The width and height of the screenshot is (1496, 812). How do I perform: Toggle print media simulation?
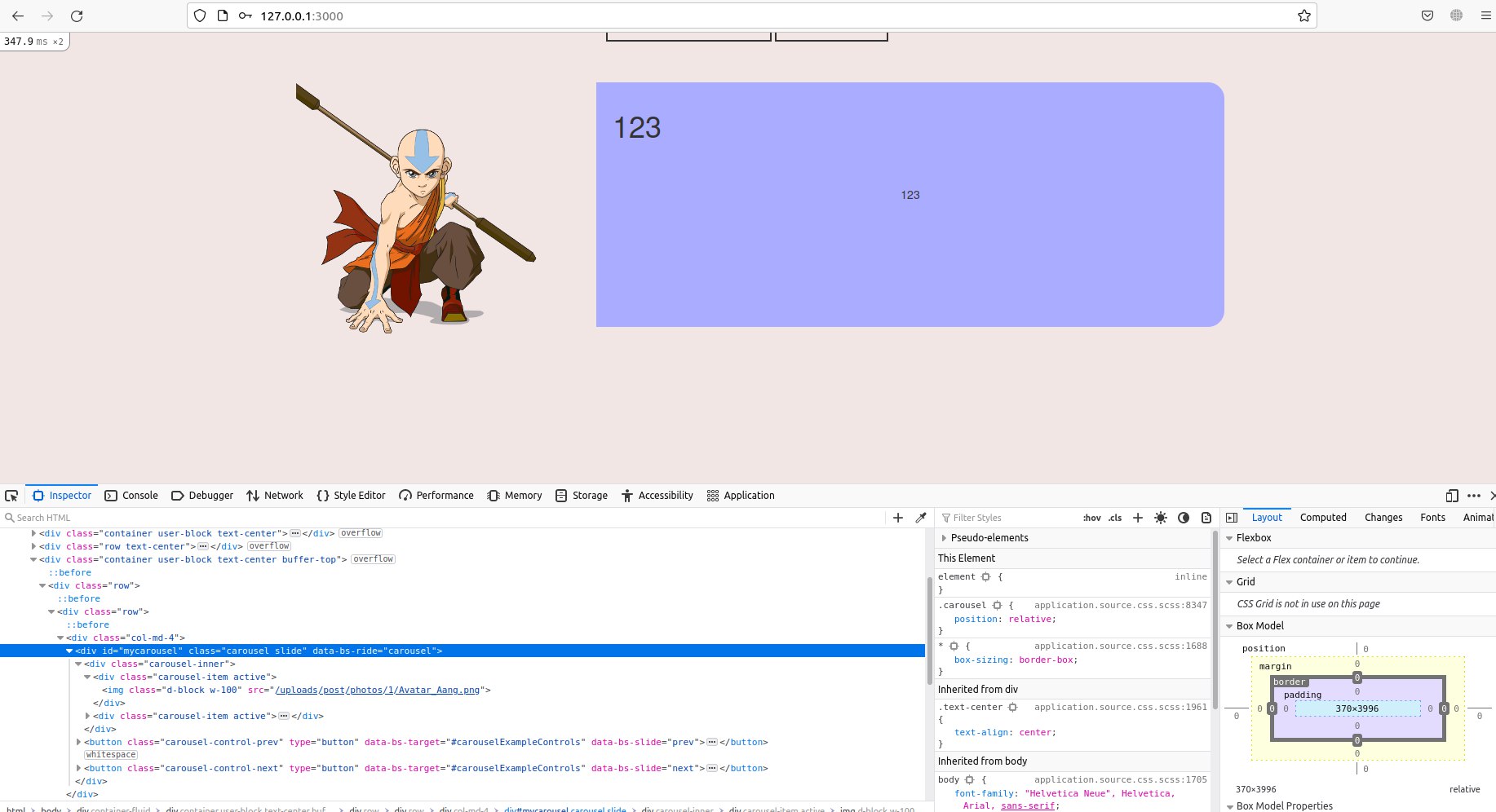tap(1206, 518)
